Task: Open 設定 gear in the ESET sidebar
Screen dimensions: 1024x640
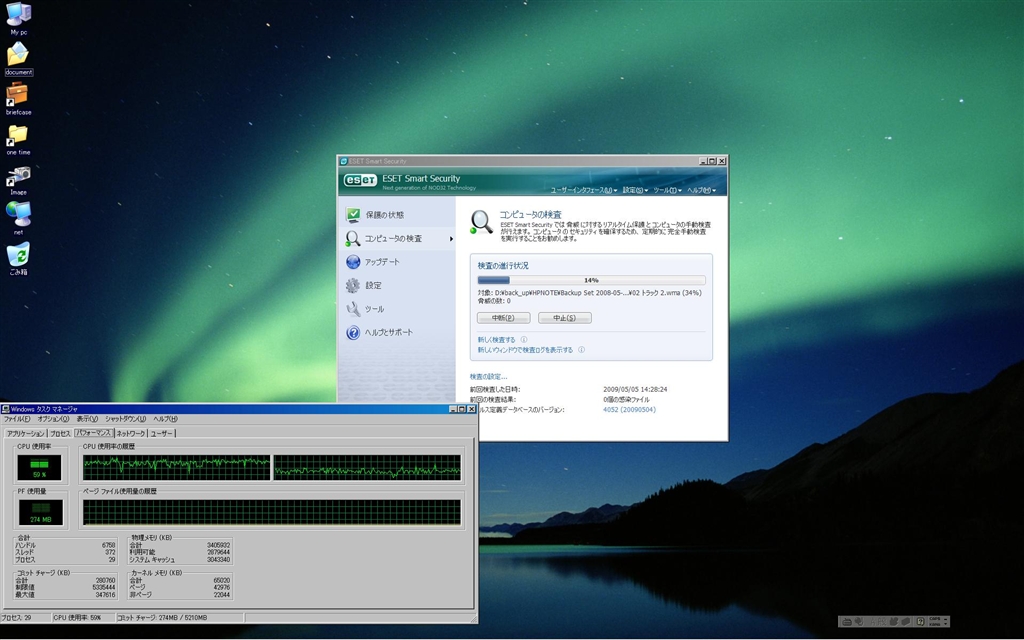Action: click(x=372, y=285)
